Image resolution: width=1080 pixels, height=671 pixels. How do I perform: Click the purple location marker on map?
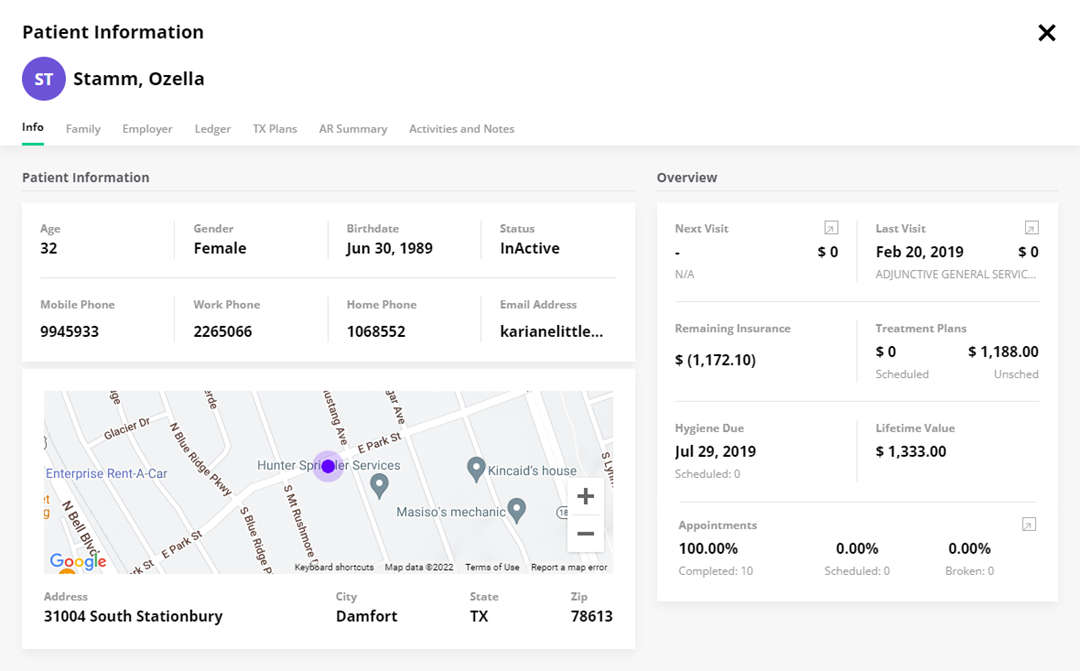(328, 466)
